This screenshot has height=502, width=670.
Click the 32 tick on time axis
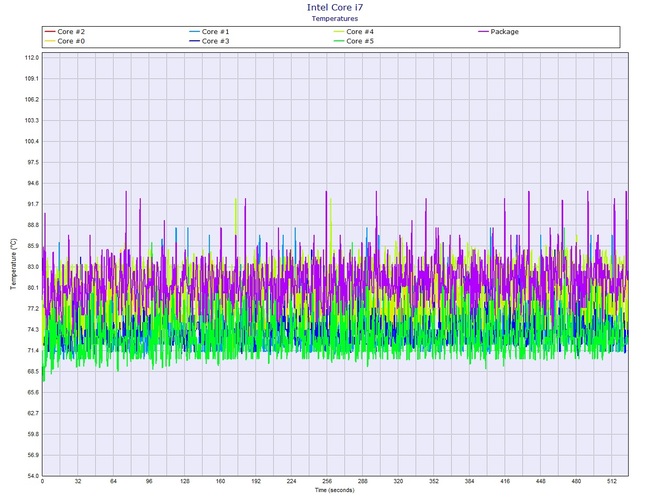pyautogui.click(x=78, y=481)
